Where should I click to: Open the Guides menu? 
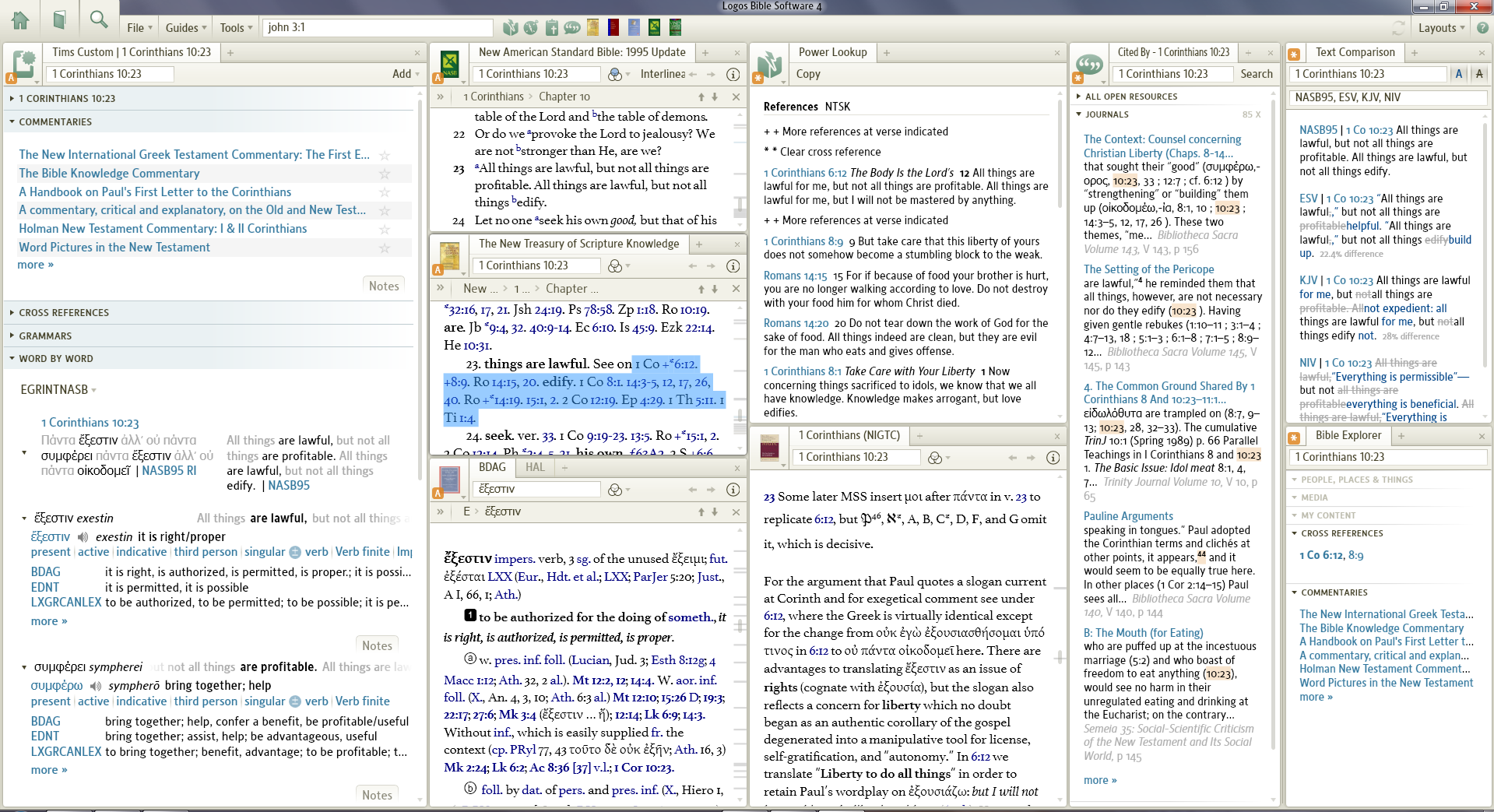pyautogui.click(x=185, y=28)
